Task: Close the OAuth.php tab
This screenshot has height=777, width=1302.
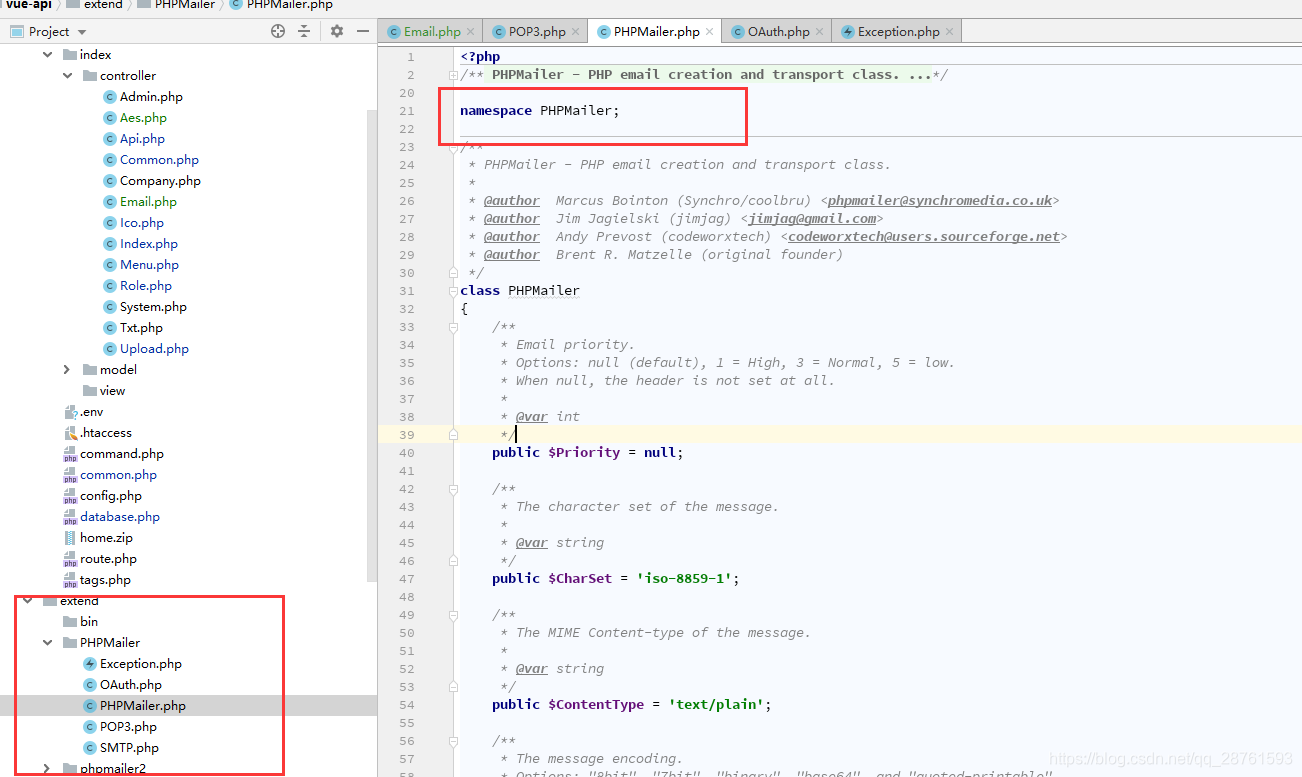Action: click(820, 32)
